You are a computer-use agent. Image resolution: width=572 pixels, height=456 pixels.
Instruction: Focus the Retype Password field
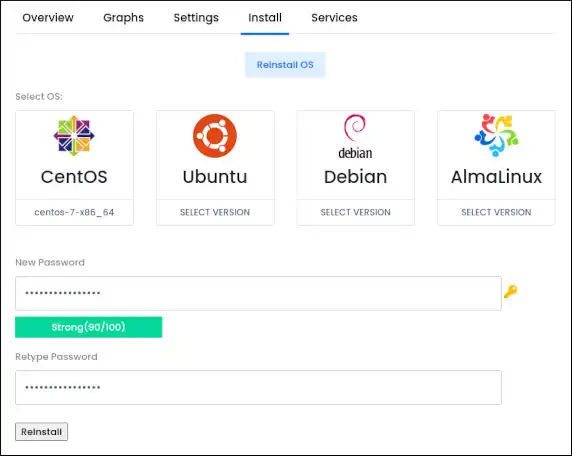[x=258, y=387]
